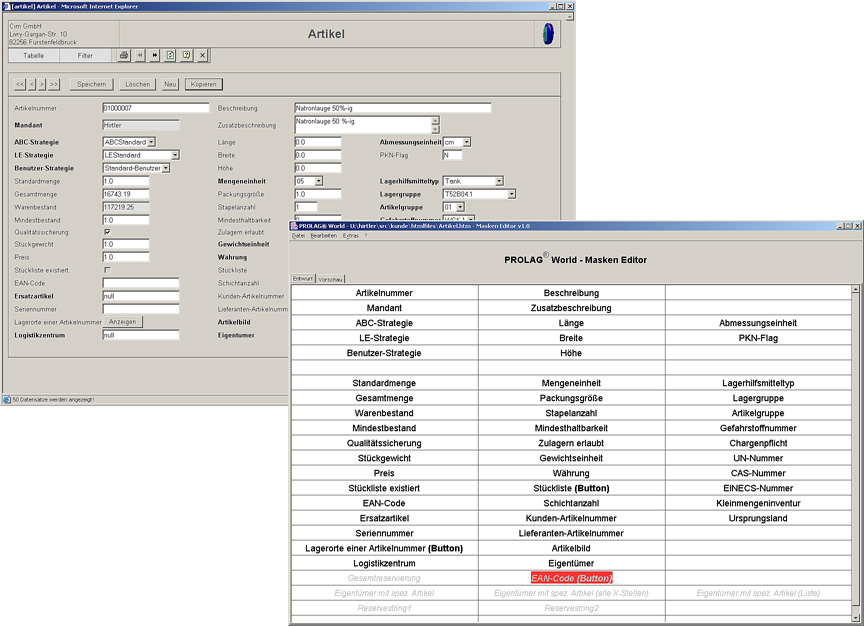Viewport: 864px width, 626px height.
Task: Open the Bearbeiten menu in Masken Editor
Action: (324, 236)
